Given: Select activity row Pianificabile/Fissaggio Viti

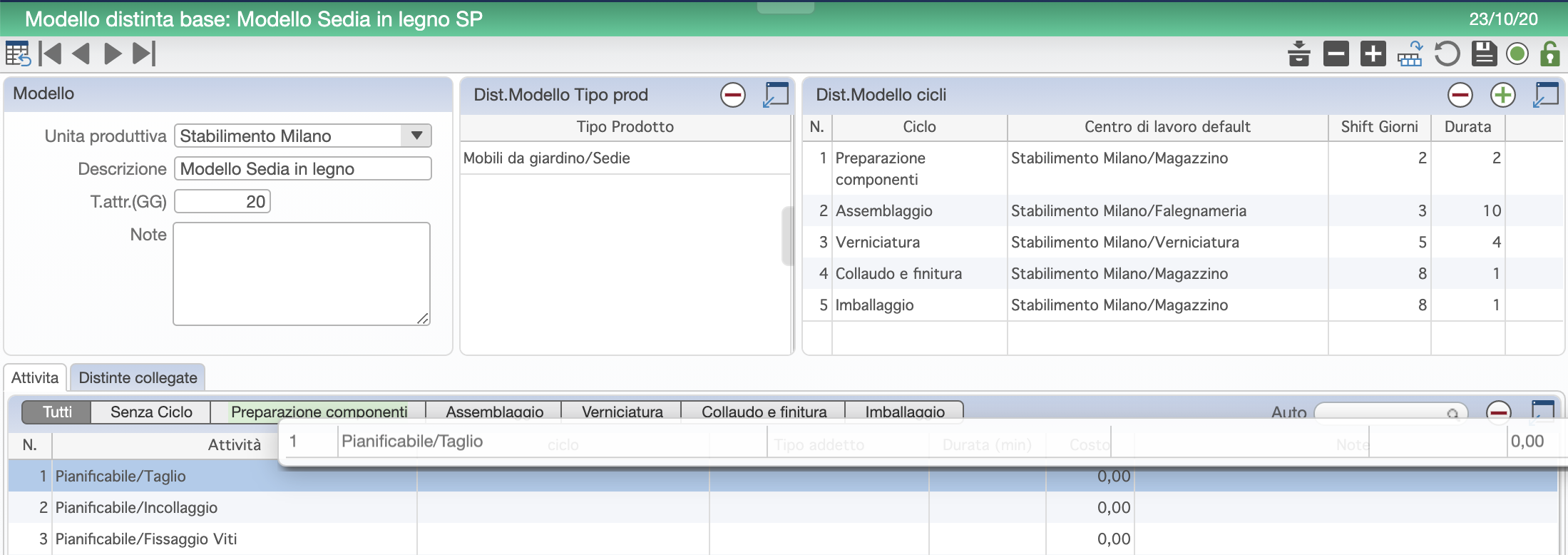Looking at the screenshot, I should click(782, 539).
